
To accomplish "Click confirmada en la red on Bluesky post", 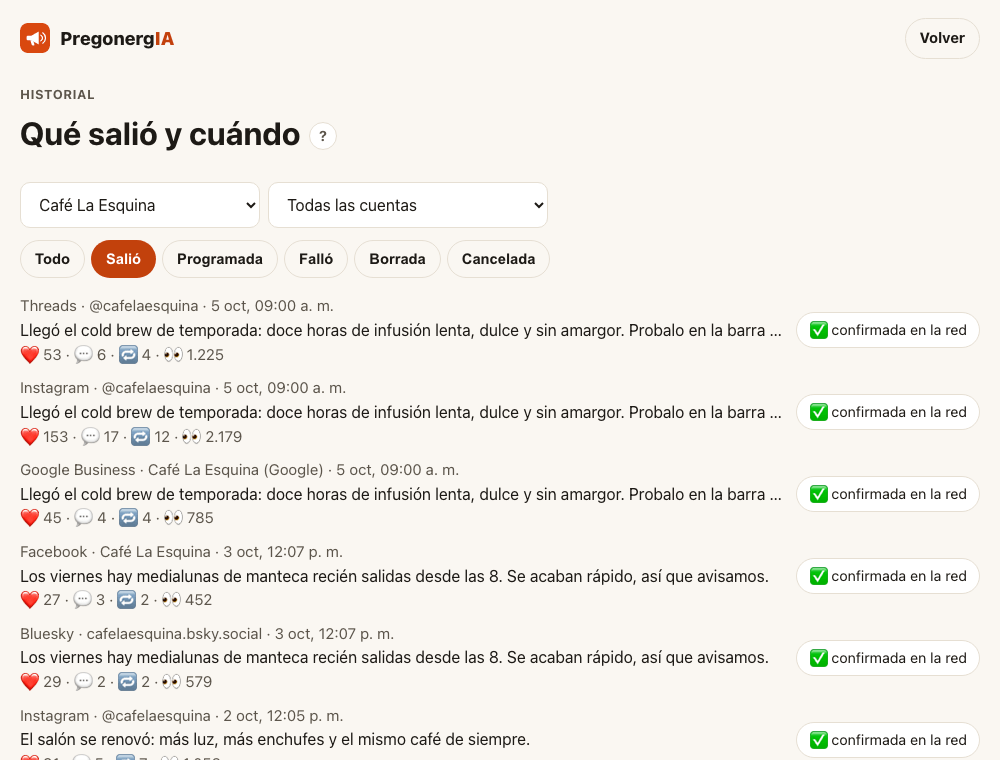I will (888, 658).
